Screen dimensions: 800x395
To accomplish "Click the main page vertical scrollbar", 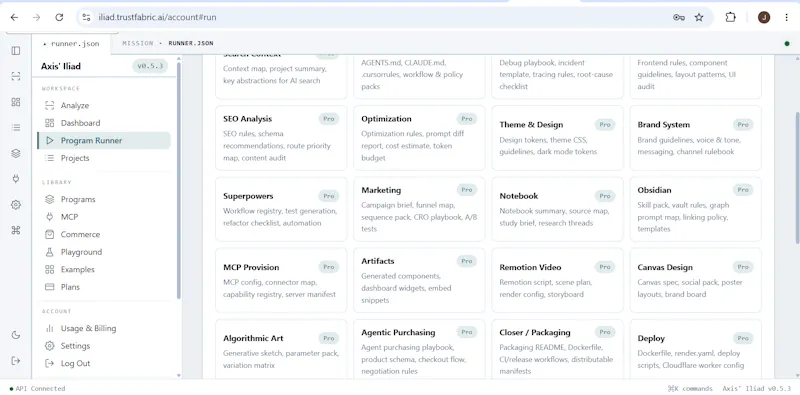I will pos(797,178).
